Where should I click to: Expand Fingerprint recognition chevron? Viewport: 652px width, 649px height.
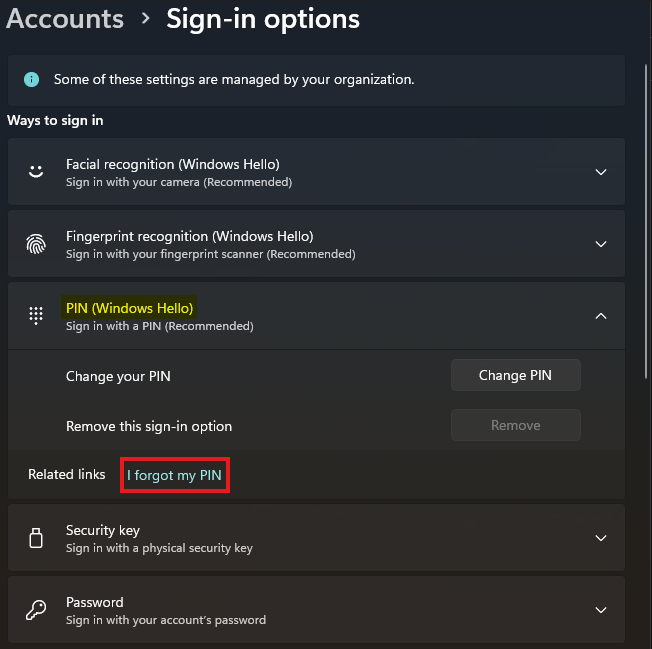tap(600, 244)
